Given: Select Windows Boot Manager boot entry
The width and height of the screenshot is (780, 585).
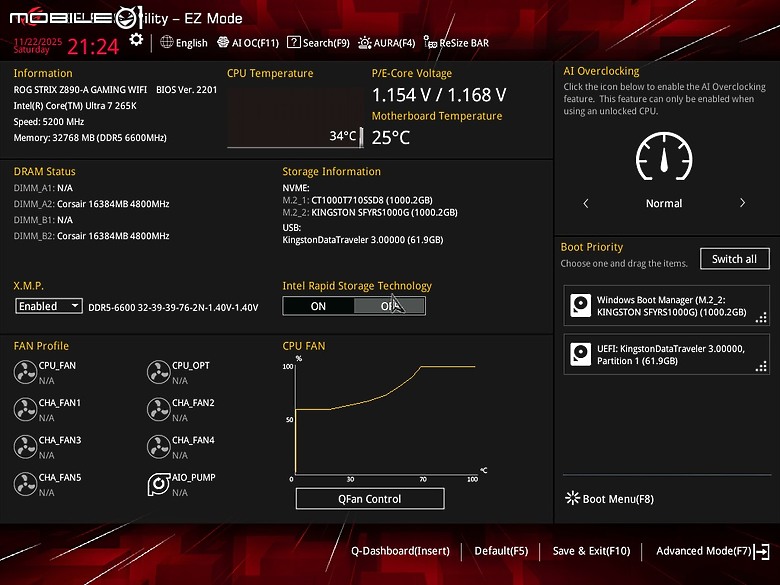Looking at the screenshot, I should [x=666, y=306].
